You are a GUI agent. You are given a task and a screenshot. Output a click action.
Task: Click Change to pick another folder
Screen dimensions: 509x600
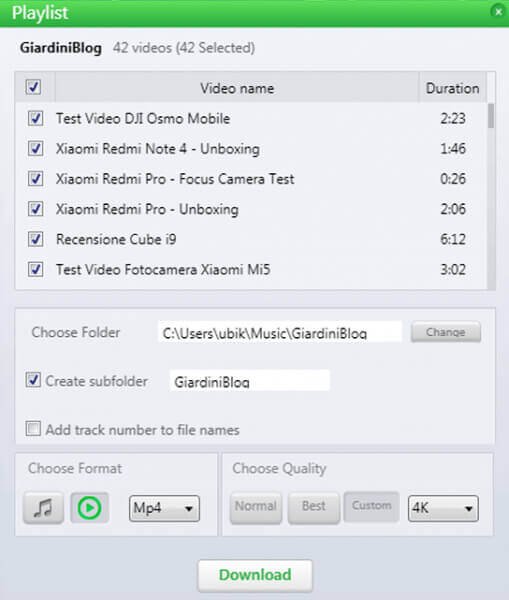point(446,332)
